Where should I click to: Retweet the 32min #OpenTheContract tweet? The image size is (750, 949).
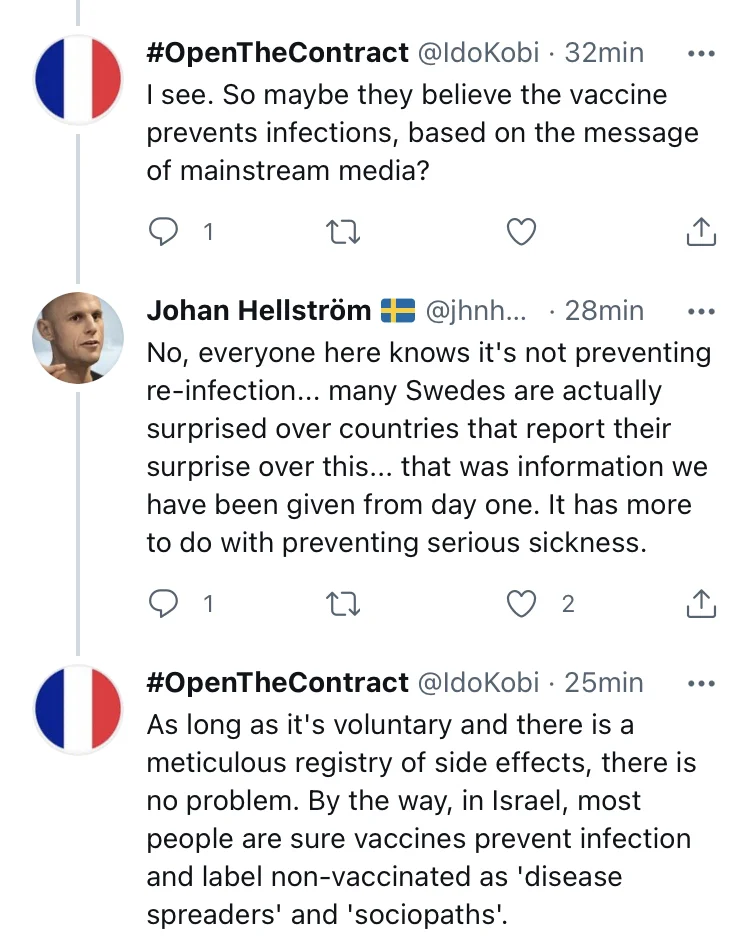[344, 232]
